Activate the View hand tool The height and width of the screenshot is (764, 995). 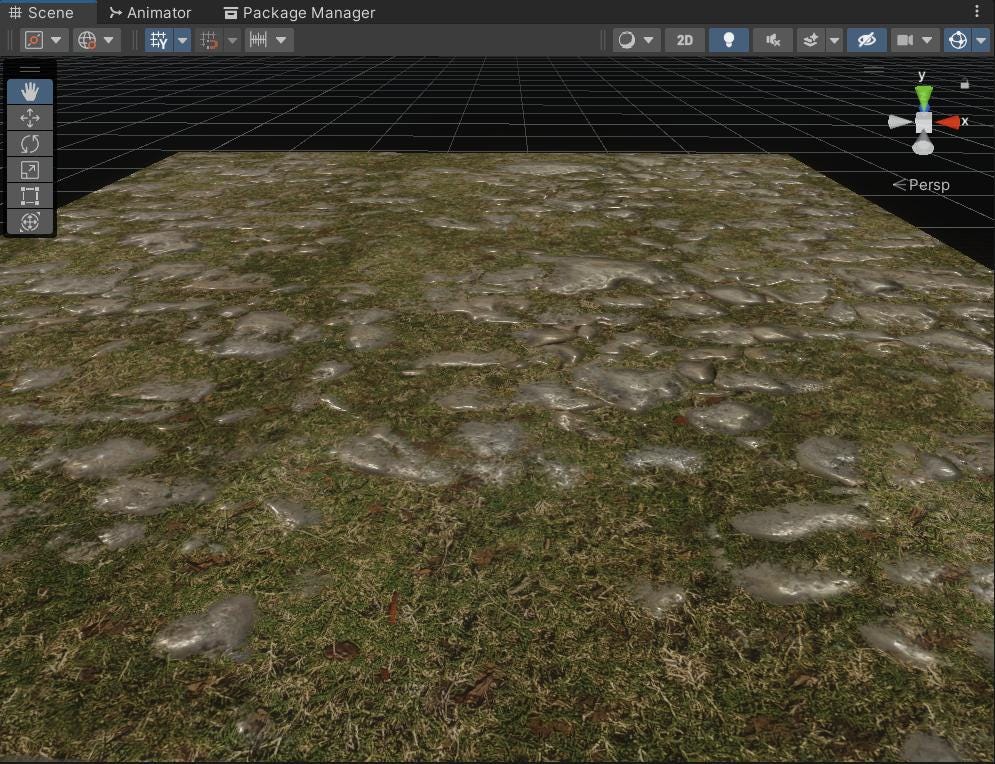(29, 91)
